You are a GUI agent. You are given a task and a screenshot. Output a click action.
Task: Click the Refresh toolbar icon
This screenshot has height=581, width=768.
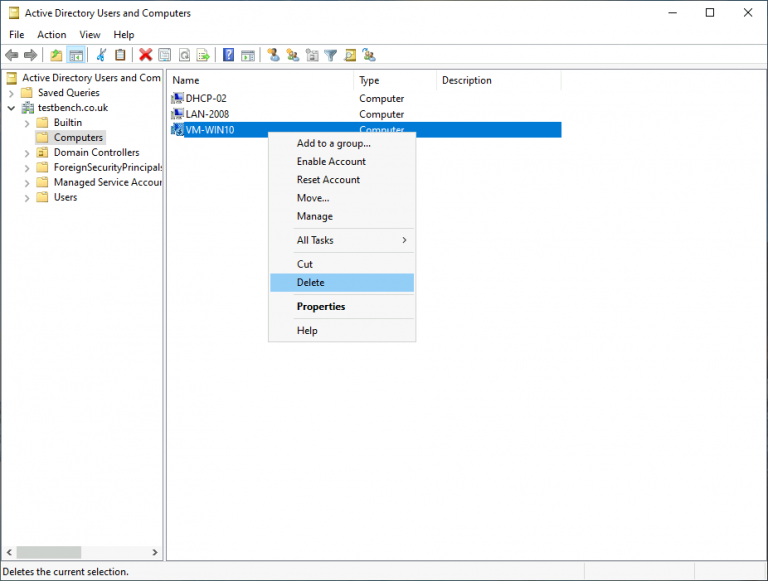[184, 55]
